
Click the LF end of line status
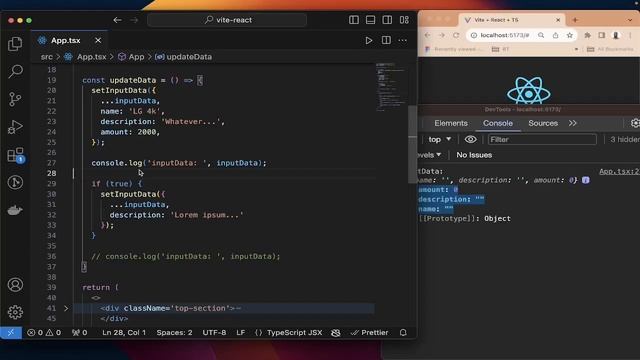tap(241, 333)
